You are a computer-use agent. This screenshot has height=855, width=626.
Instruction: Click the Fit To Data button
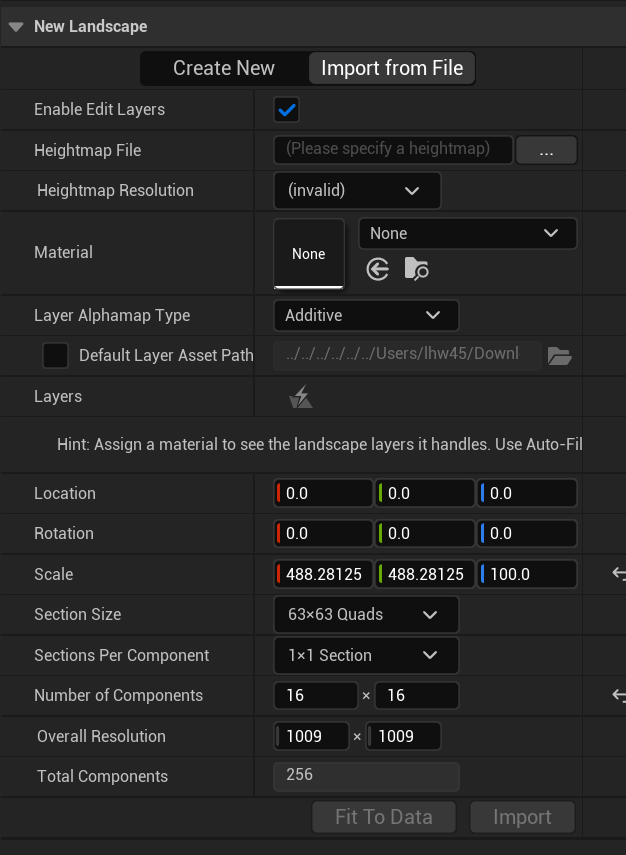pos(384,817)
